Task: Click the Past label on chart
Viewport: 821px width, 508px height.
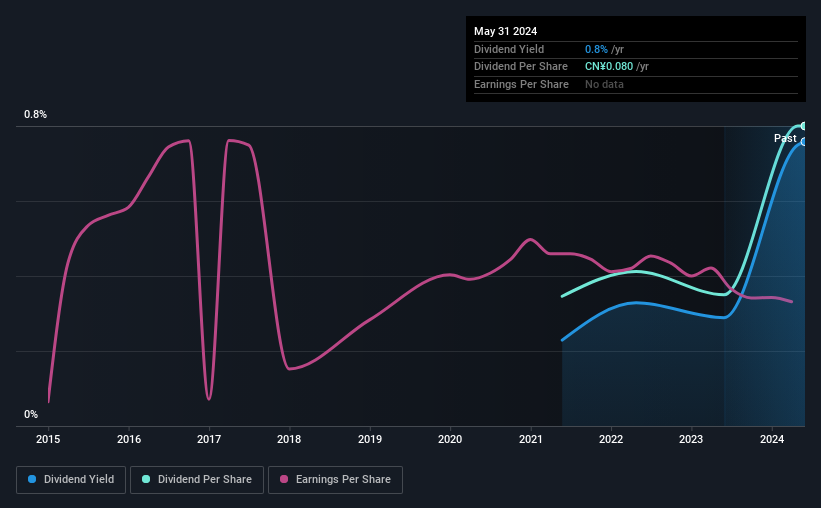Action: pos(785,138)
